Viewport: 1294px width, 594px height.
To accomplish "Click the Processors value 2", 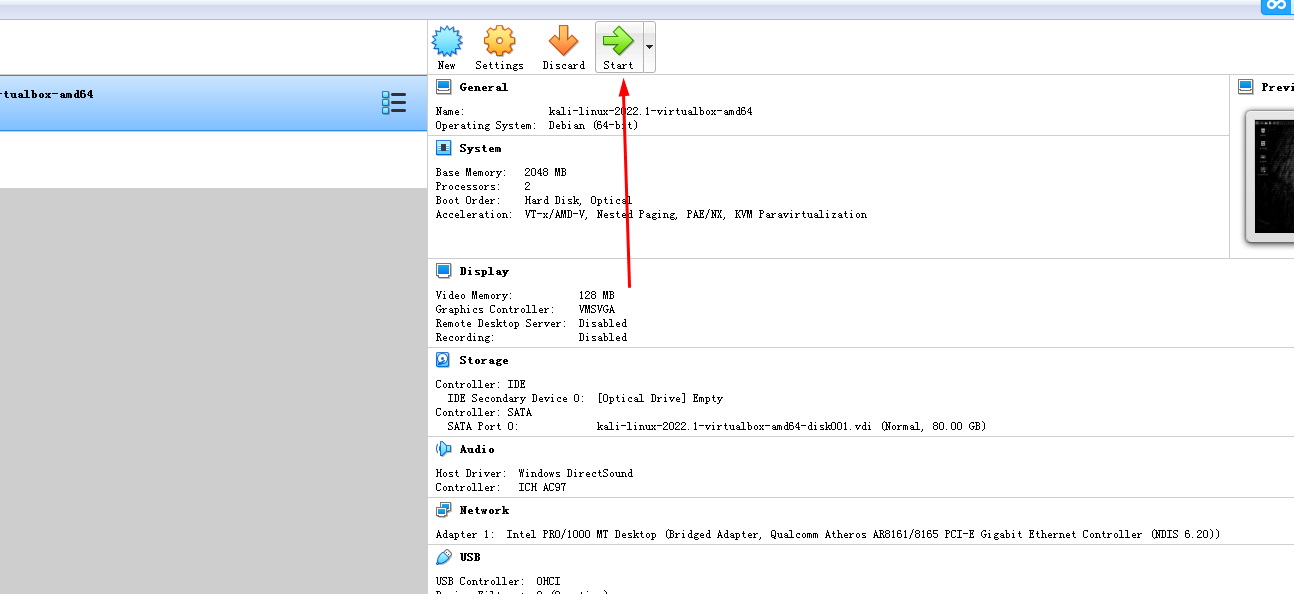I will point(527,186).
